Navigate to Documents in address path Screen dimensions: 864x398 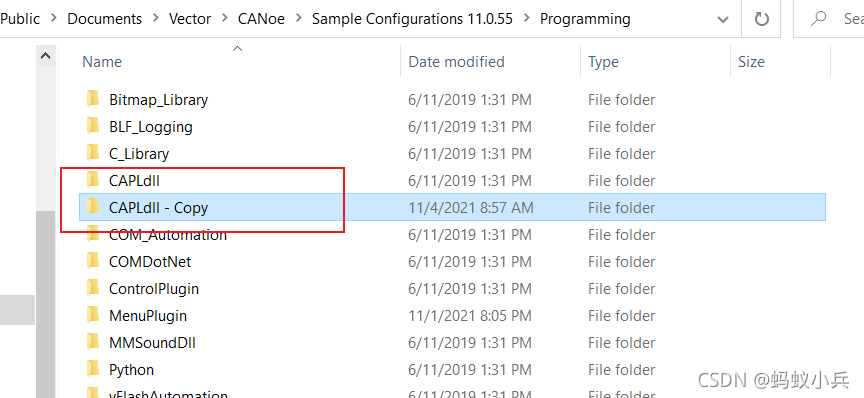click(x=104, y=19)
